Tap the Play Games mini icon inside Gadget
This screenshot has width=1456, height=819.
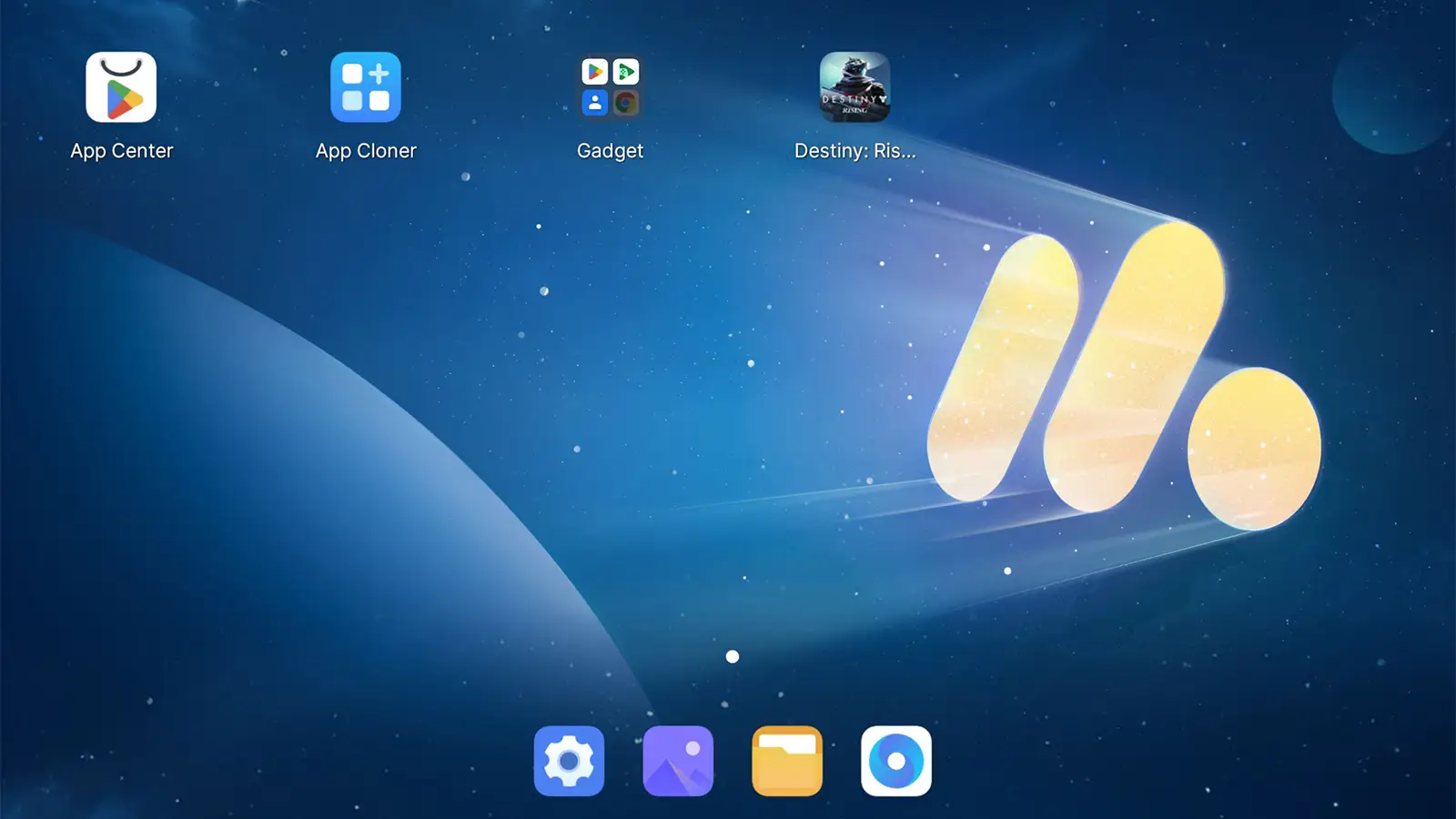(625, 72)
